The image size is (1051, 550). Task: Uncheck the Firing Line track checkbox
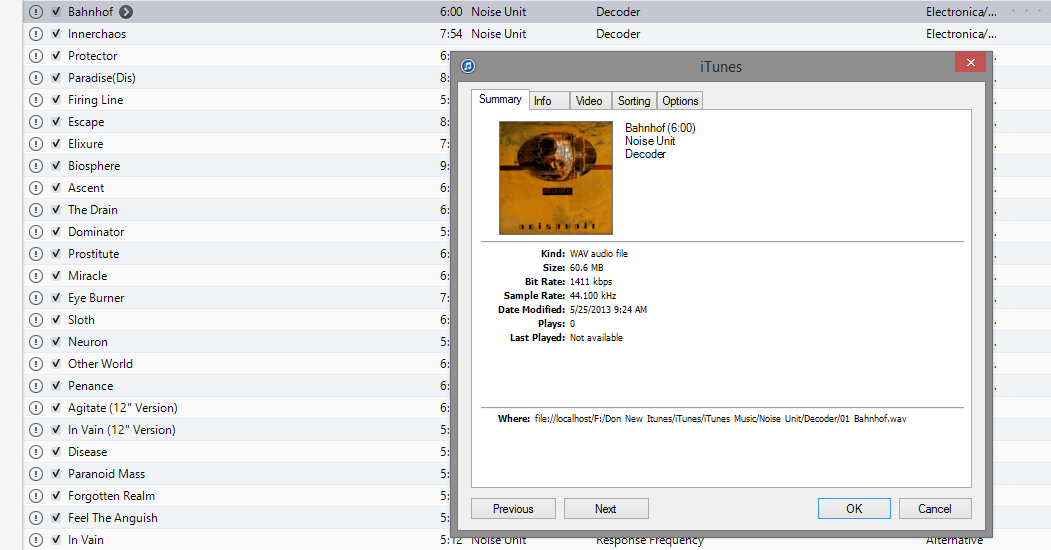tap(56, 99)
